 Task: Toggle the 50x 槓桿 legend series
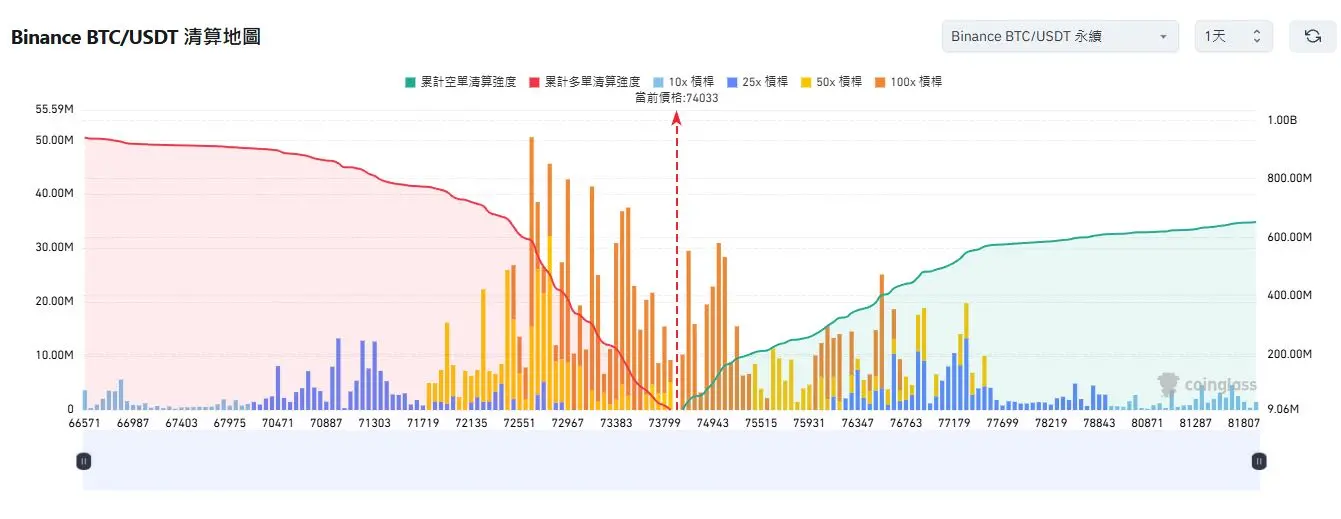pyautogui.click(x=831, y=82)
